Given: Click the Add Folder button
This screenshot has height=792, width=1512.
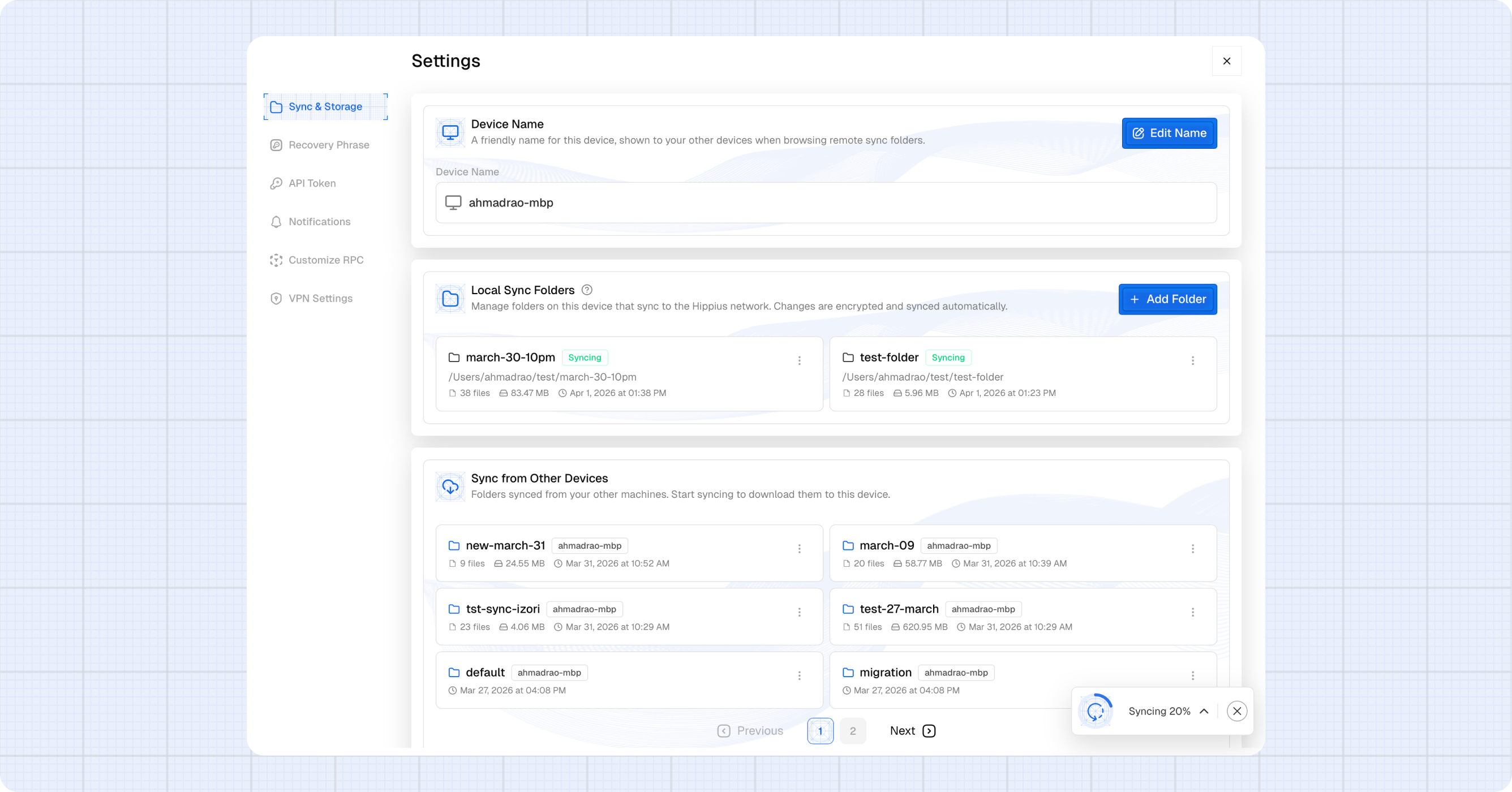Looking at the screenshot, I should pos(1167,299).
